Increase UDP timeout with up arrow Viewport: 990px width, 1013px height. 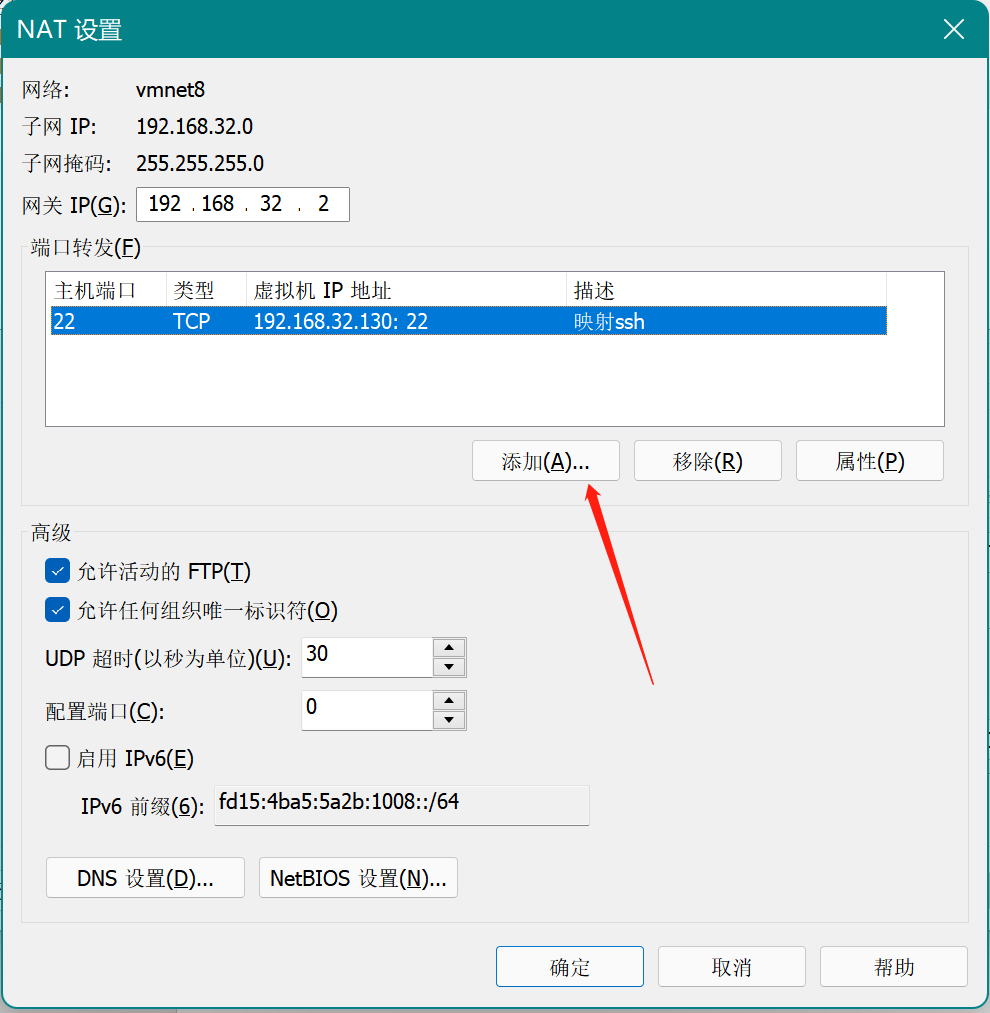(448, 647)
